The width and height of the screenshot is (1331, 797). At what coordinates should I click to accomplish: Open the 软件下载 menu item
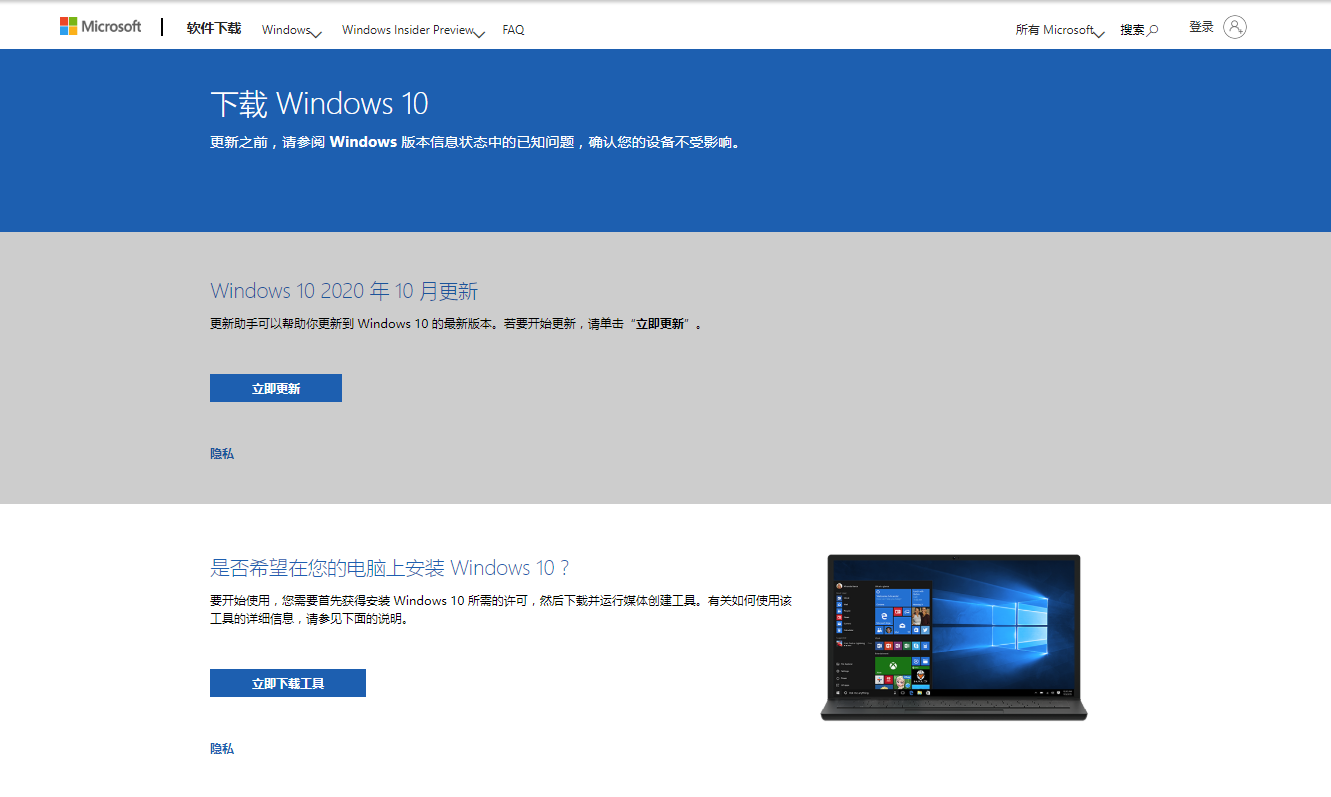[x=214, y=28]
